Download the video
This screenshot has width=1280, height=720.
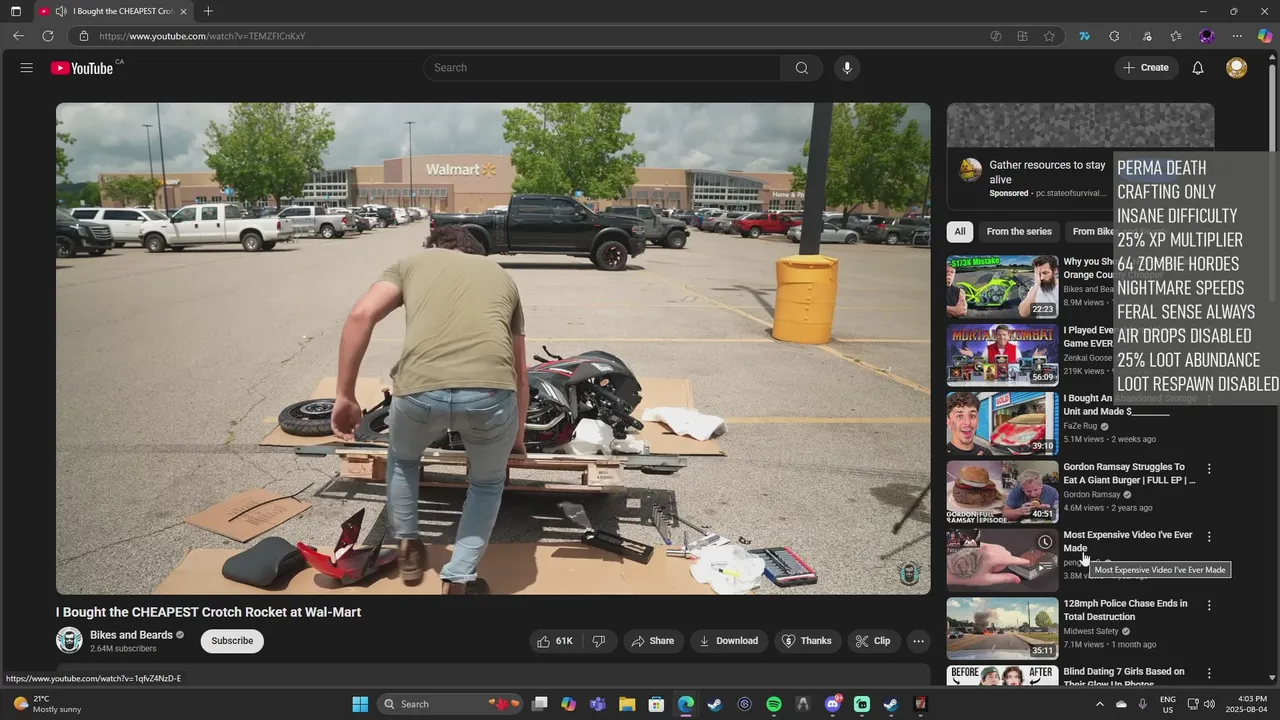click(728, 641)
